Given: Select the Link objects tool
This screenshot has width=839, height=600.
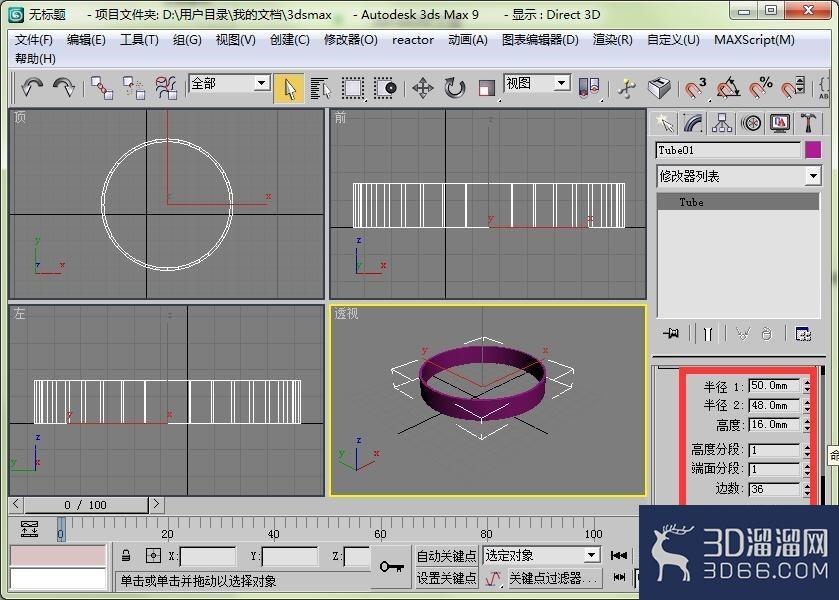Looking at the screenshot, I should click(x=102, y=87).
